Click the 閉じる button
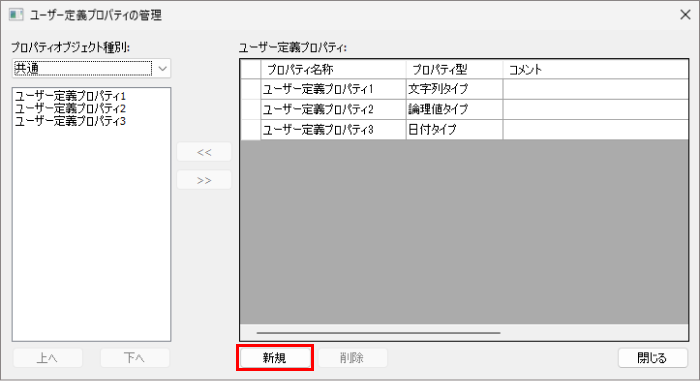Image resolution: width=700 pixels, height=381 pixels. (652, 358)
